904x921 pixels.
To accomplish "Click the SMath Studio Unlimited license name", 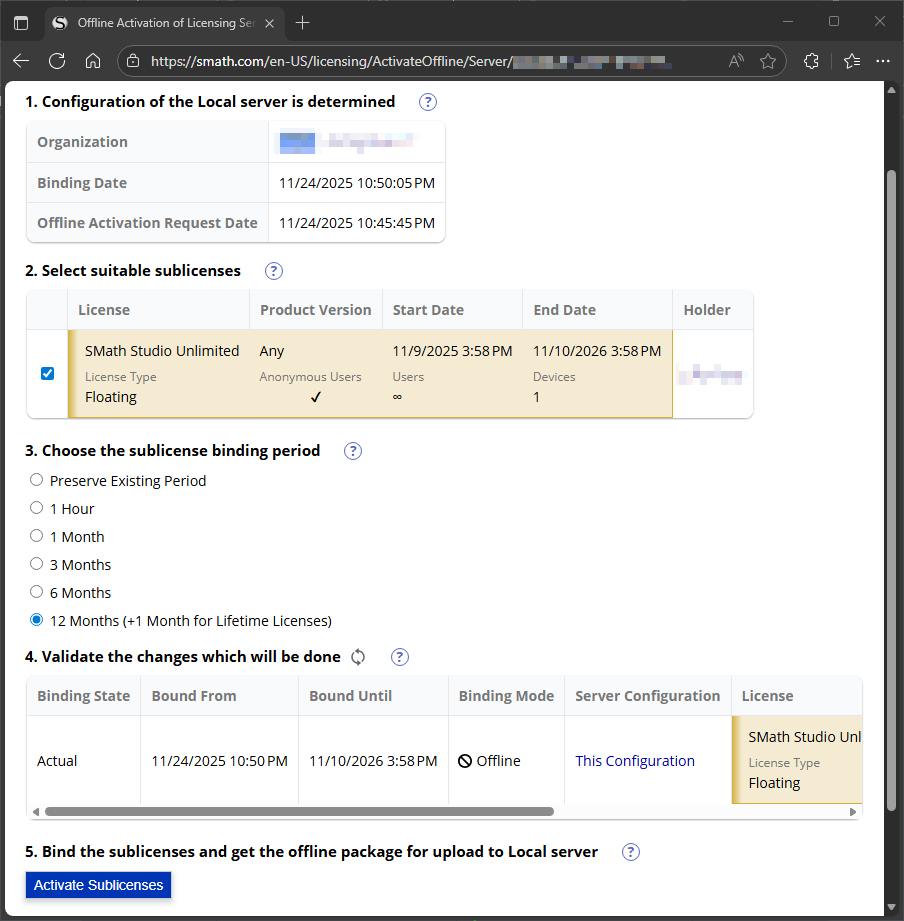I will click(162, 351).
